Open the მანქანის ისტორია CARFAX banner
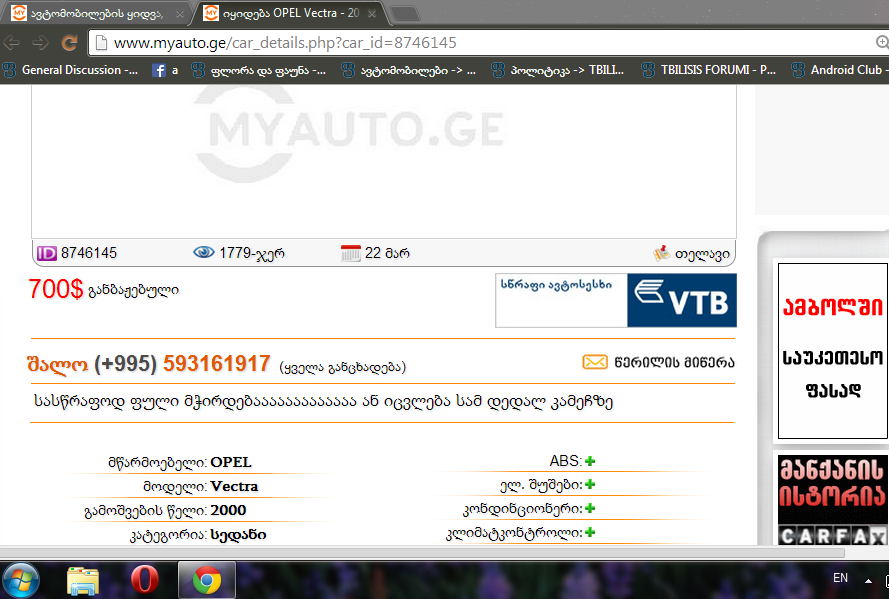The height and width of the screenshot is (599, 889). tap(832, 500)
